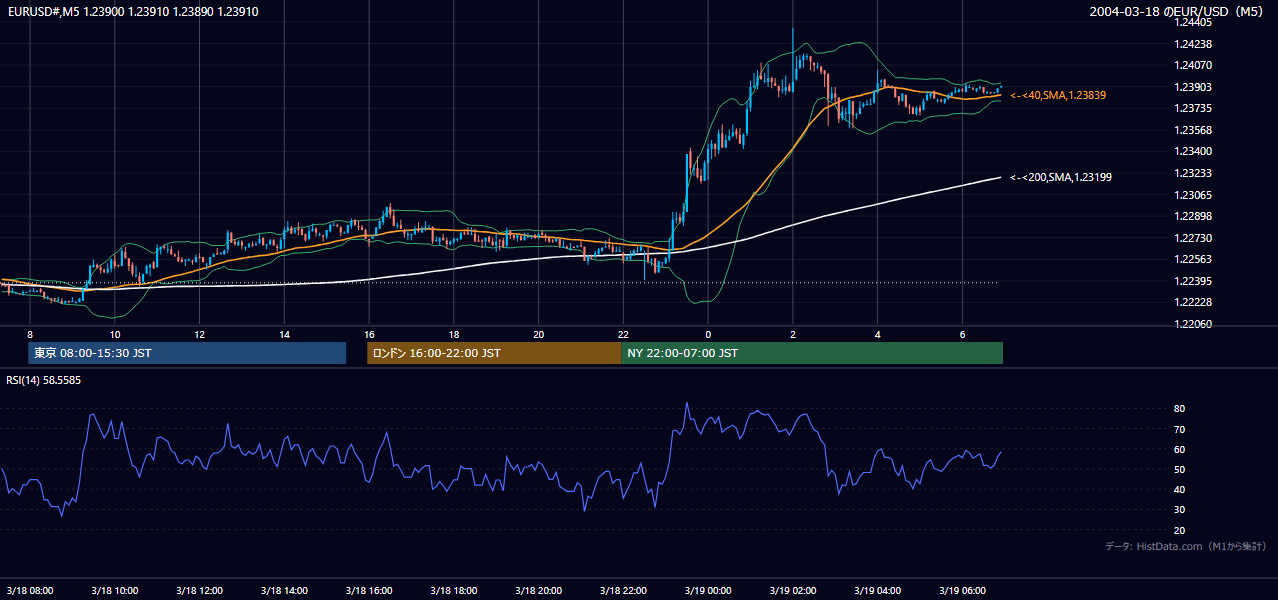1278x600 pixels.
Task: Click price axis value 1.24405
Action: click(x=1192, y=22)
